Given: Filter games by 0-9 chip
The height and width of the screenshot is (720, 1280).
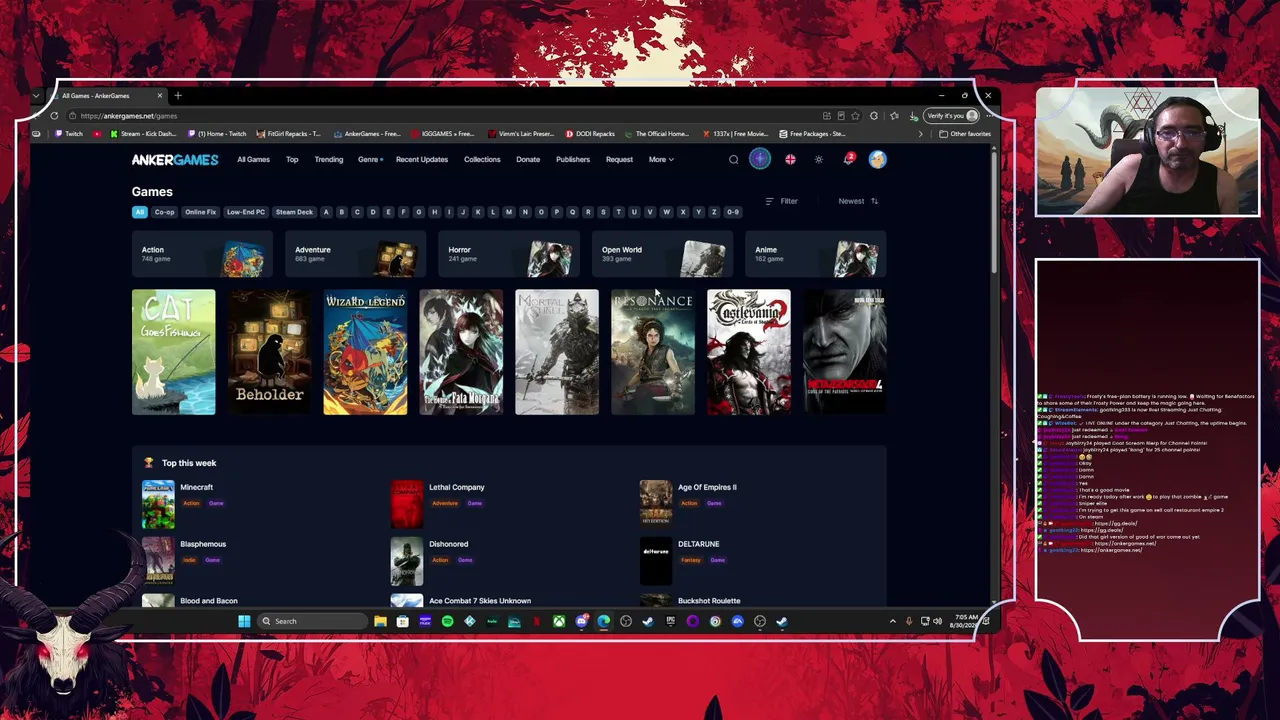Looking at the screenshot, I should (x=733, y=212).
